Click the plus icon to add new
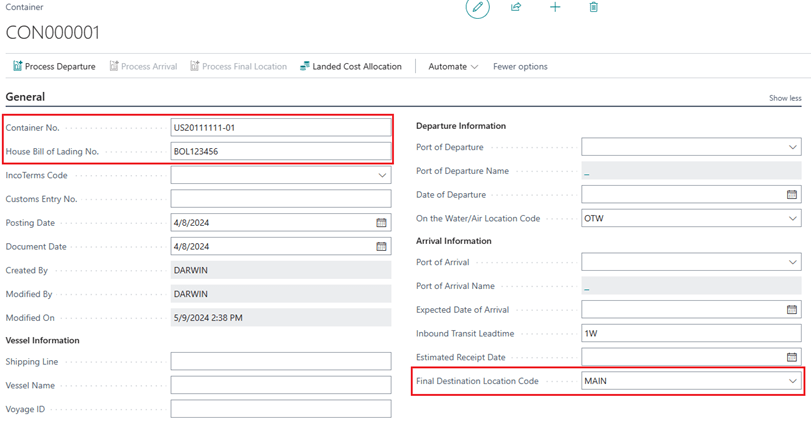This screenshot has height=424, width=811. point(555,8)
